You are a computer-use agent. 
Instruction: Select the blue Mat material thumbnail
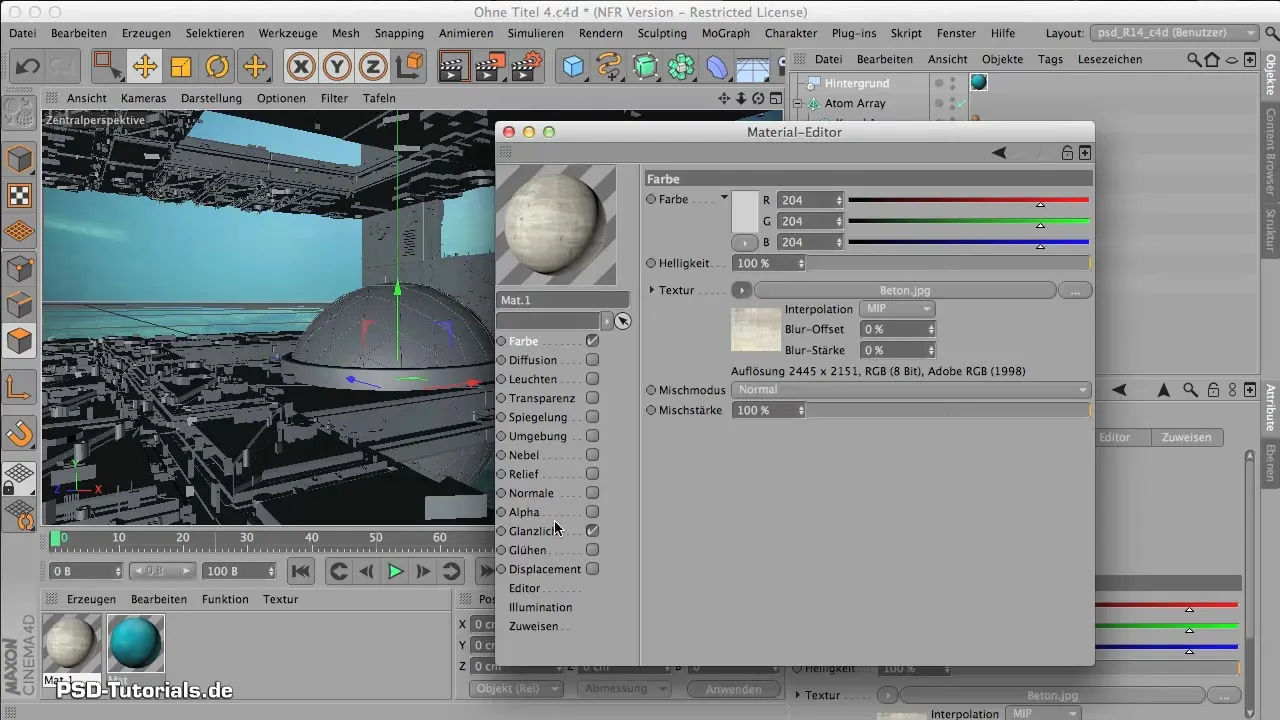coord(135,643)
